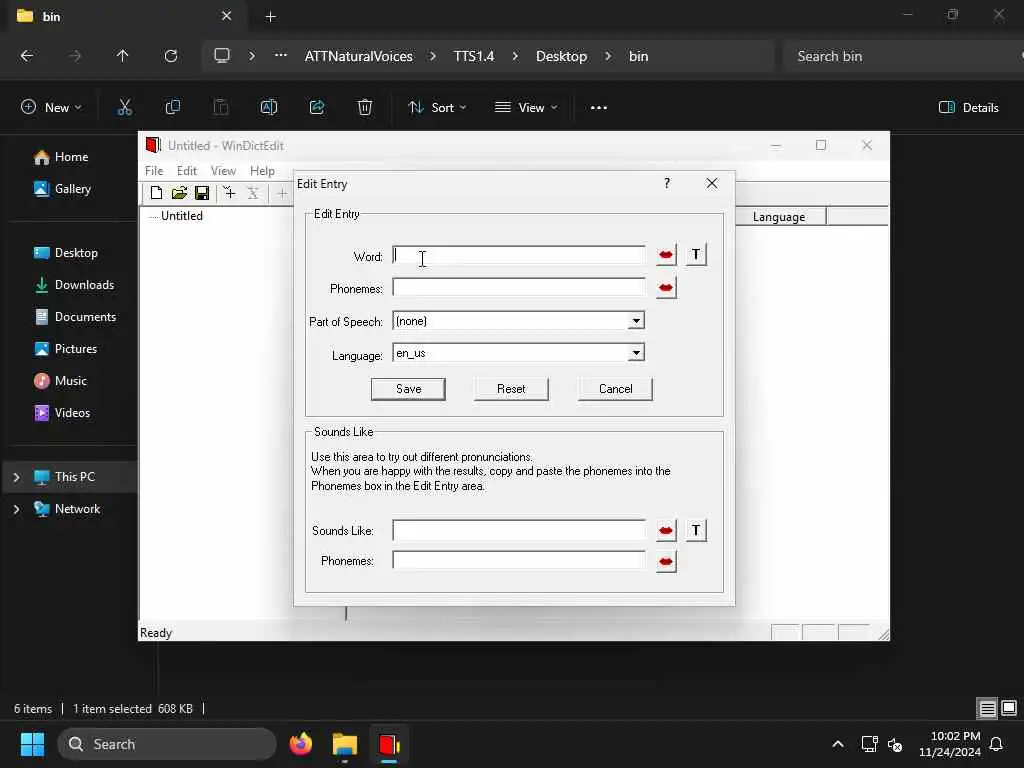Viewport: 1024px width, 768px height.
Task: Open Downloads in Explorer sidebar
Action: click(x=84, y=285)
